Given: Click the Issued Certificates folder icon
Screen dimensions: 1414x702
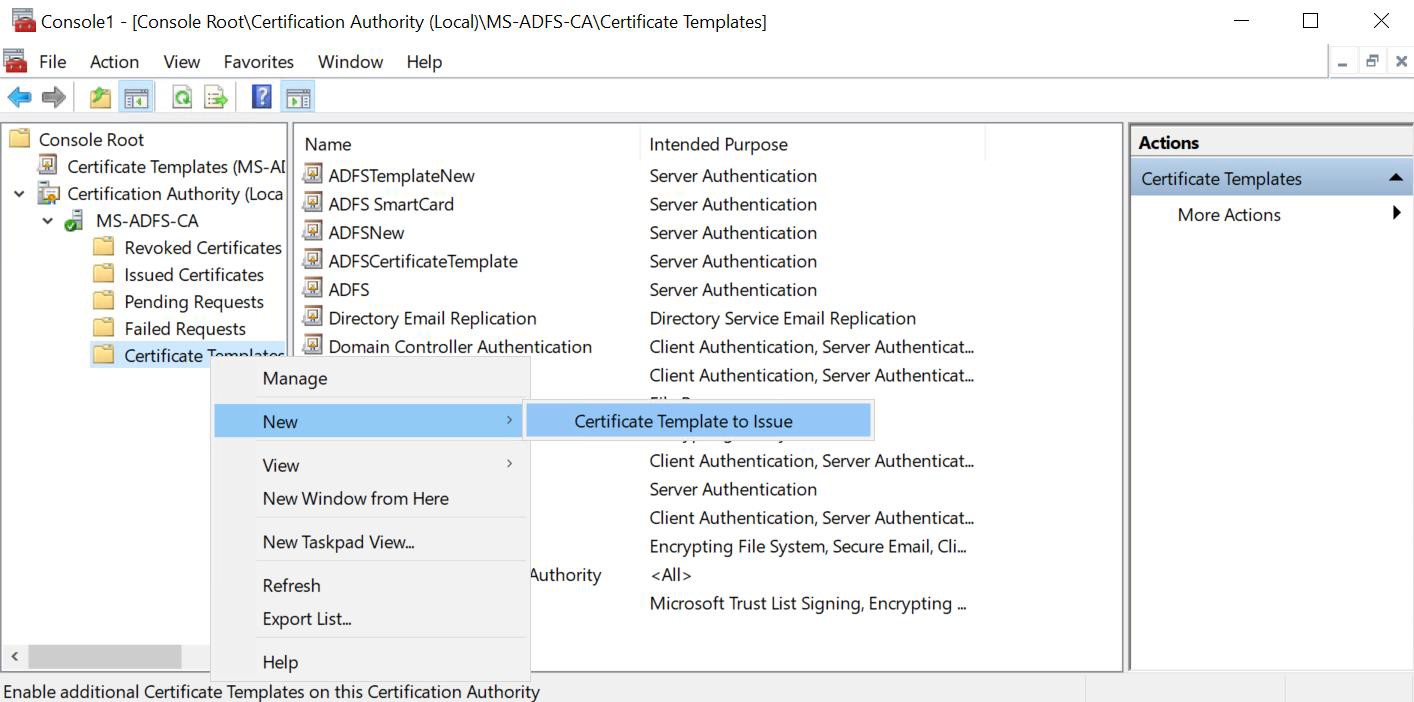Looking at the screenshot, I should pos(103,274).
